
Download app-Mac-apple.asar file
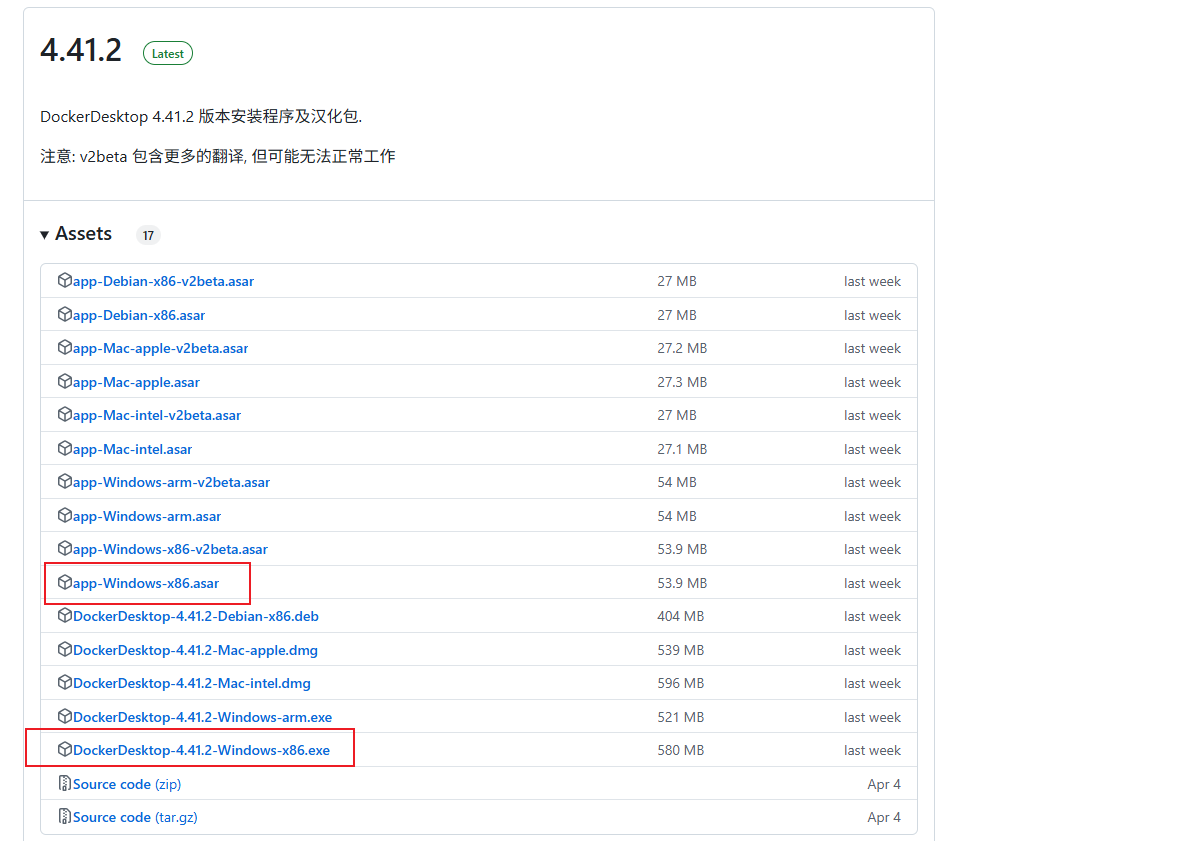(x=137, y=382)
